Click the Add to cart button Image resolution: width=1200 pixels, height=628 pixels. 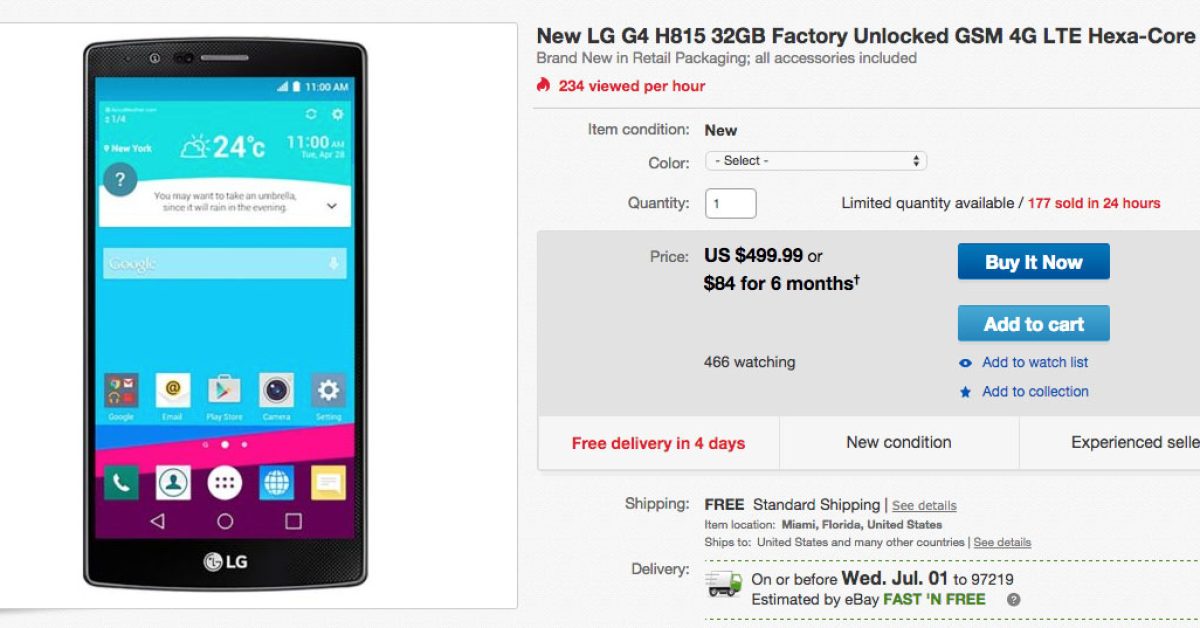coord(1034,324)
